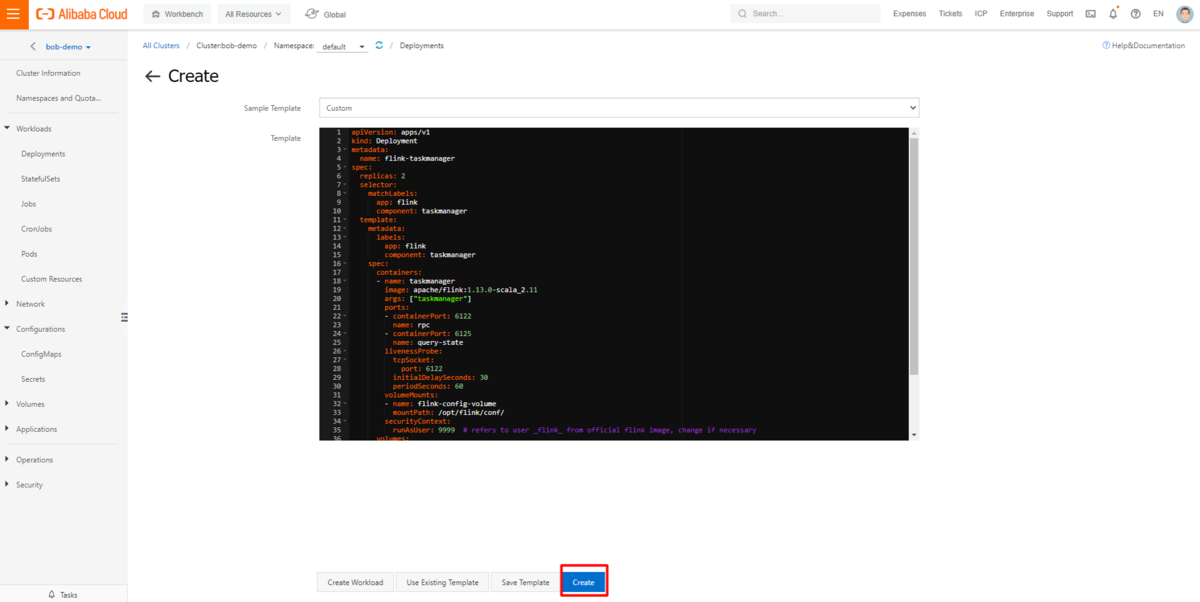The image size is (1200, 602).
Task: Open Help&Documentation link
Action: pos(1143,46)
